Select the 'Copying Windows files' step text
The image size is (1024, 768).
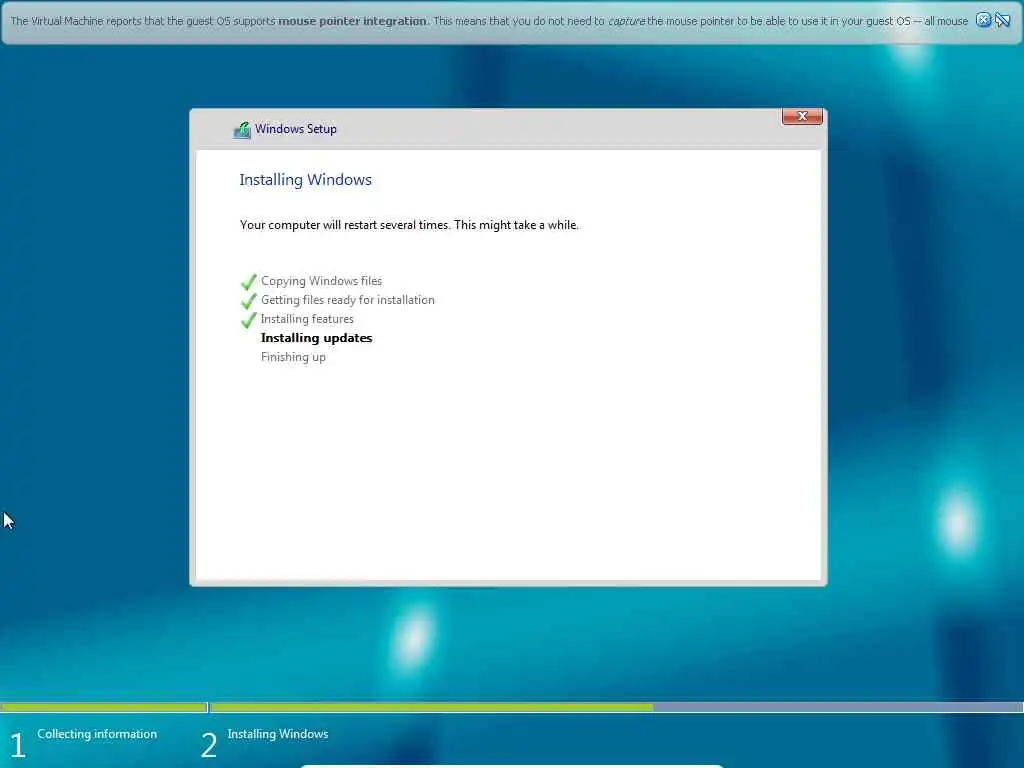pyautogui.click(x=321, y=281)
